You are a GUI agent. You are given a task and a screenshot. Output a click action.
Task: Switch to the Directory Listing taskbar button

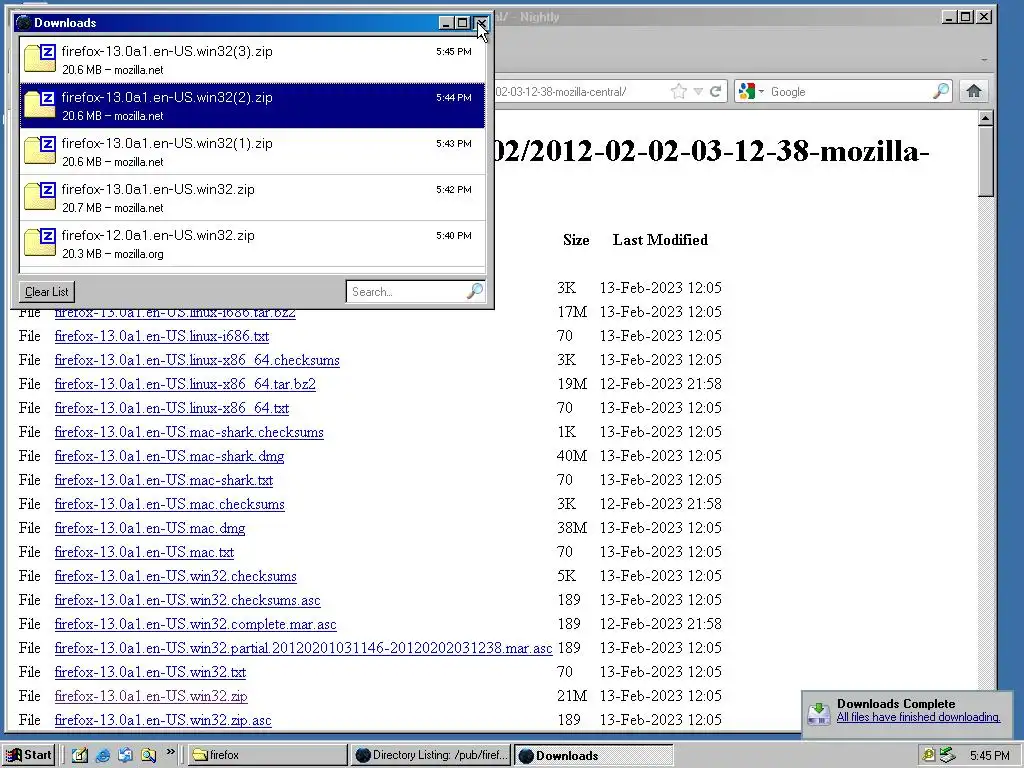[431, 755]
